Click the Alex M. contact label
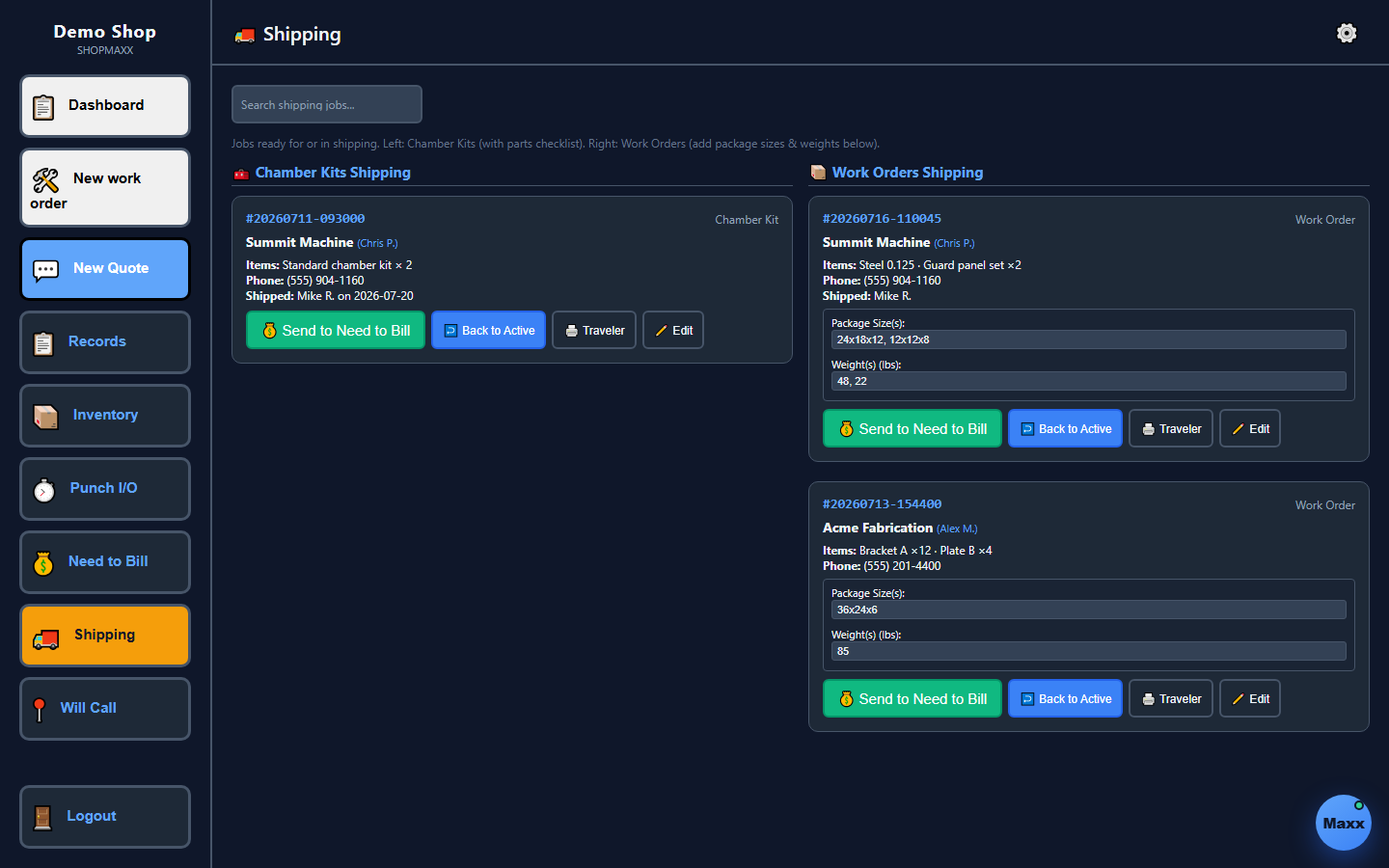The image size is (1389, 868). pos(957,529)
